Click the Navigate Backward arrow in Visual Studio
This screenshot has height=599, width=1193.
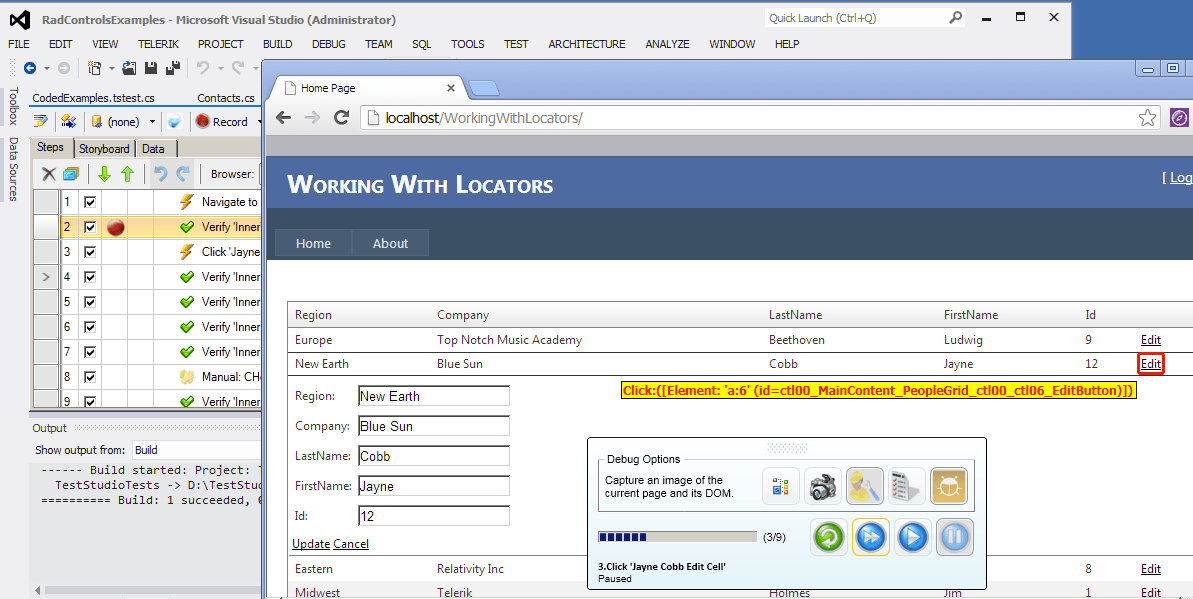coord(30,69)
